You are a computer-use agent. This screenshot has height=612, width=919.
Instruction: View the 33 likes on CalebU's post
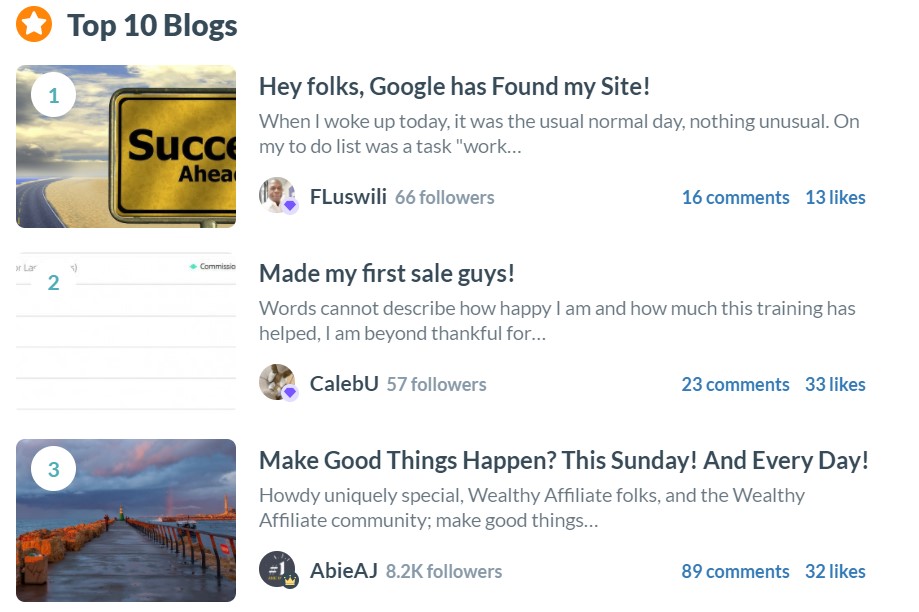click(835, 384)
